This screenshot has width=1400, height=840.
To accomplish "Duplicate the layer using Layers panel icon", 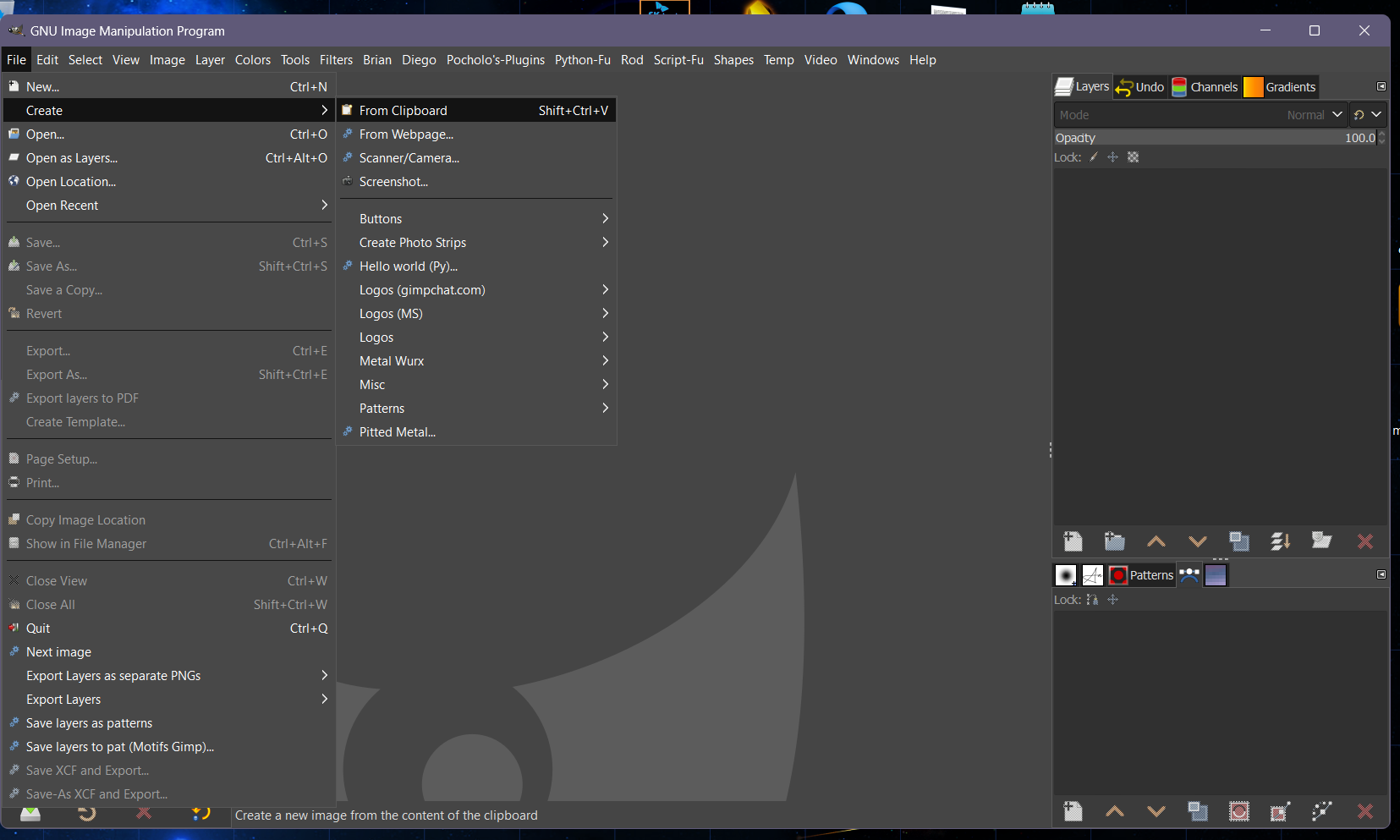I will click(x=1239, y=541).
